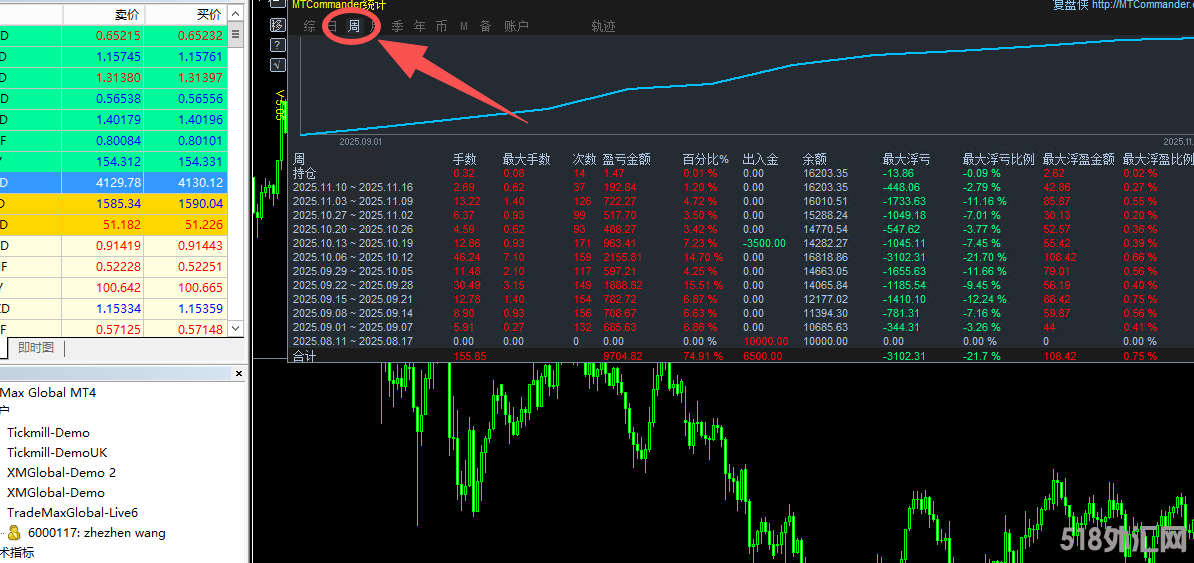Click the √ checkmark button

click(278, 65)
